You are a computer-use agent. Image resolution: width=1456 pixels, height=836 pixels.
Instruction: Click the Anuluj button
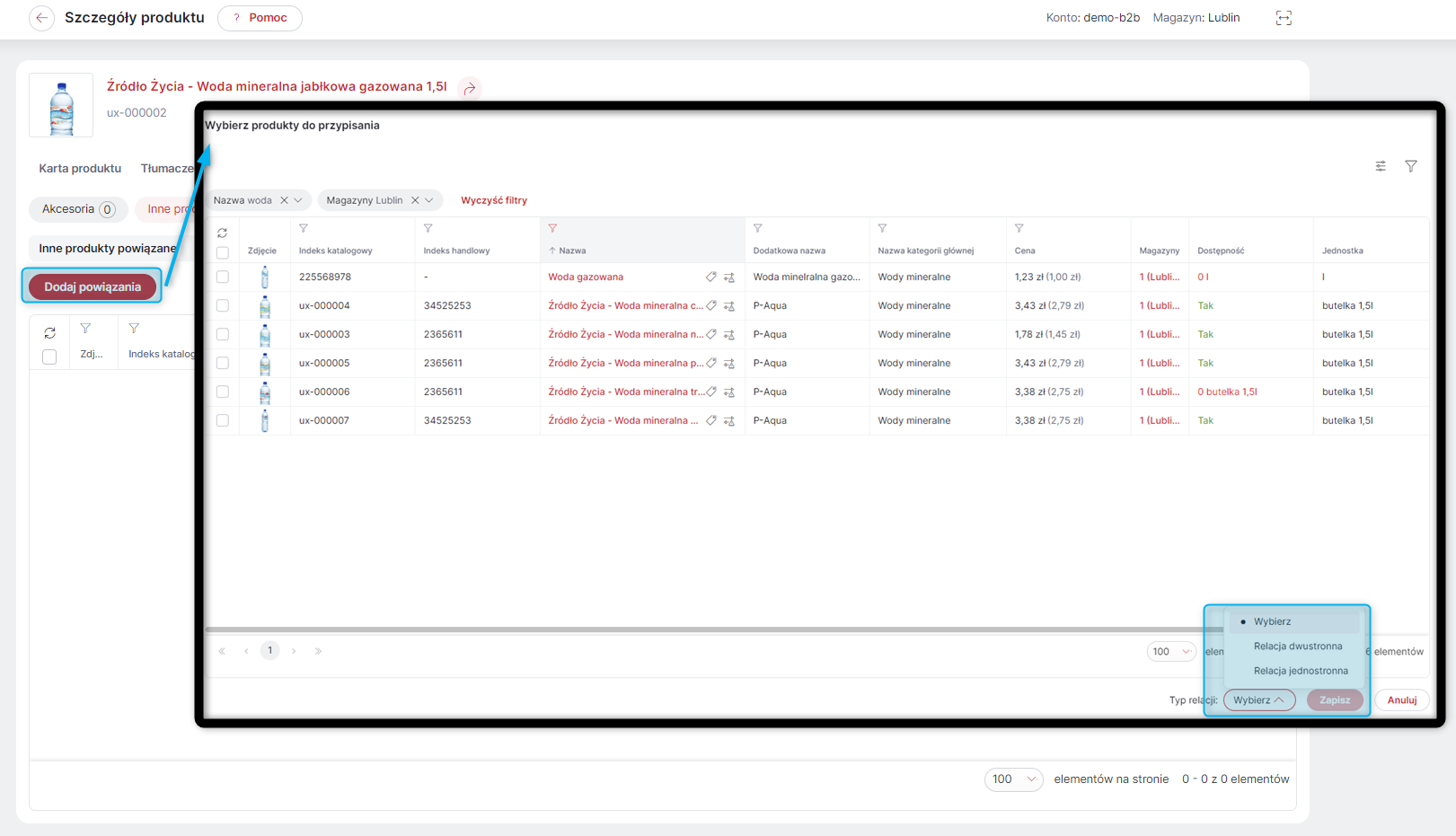pyautogui.click(x=1402, y=700)
